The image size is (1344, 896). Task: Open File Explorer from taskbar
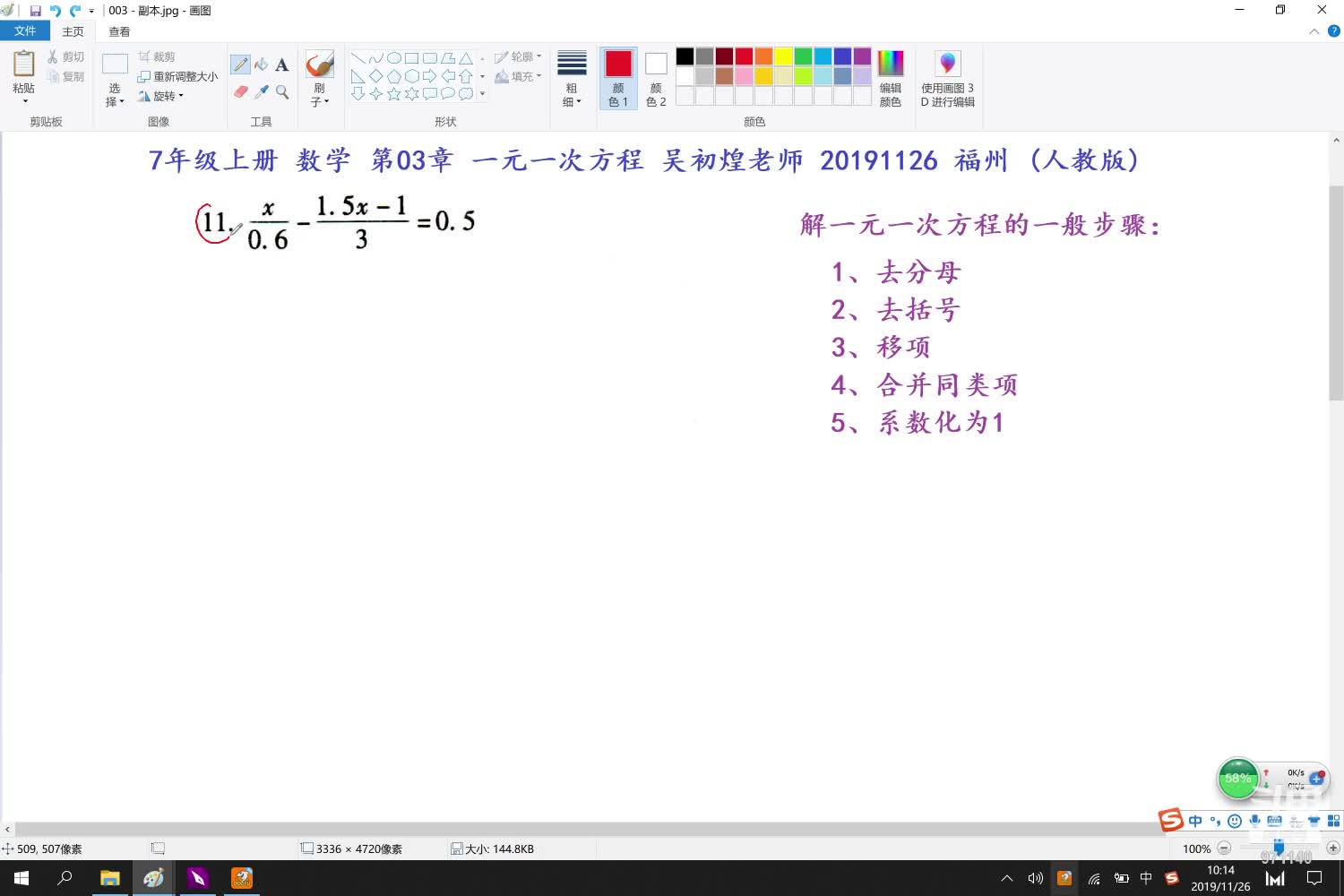pos(110,878)
